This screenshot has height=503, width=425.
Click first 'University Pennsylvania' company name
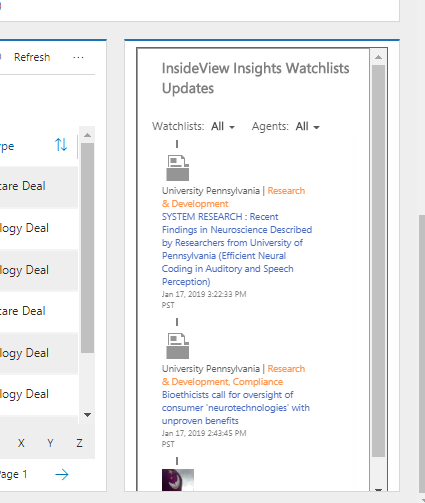click(x=211, y=191)
